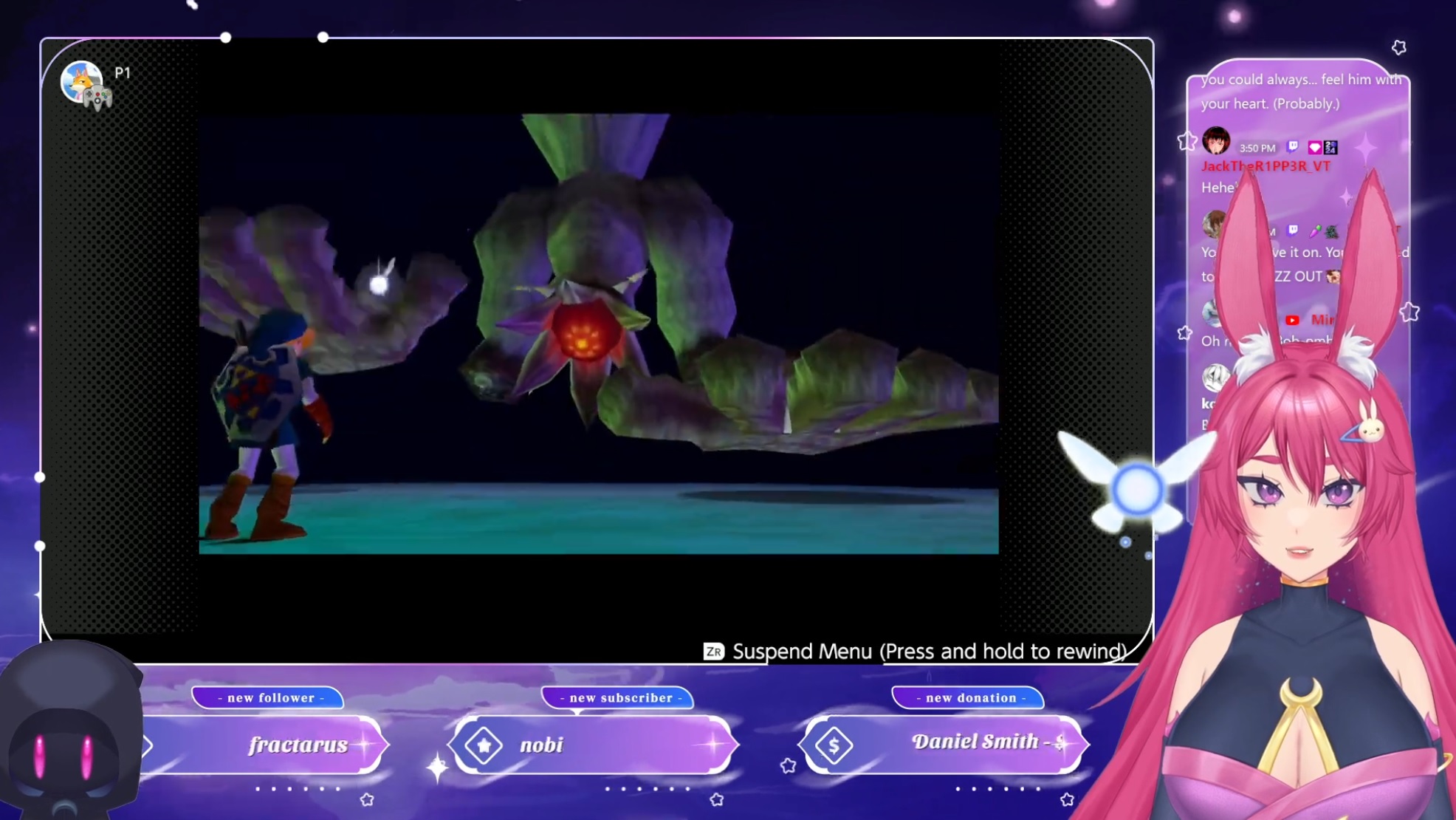Click JackTheR1PP3R_VT's chat avatar

pyautogui.click(x=1216, y=140)
